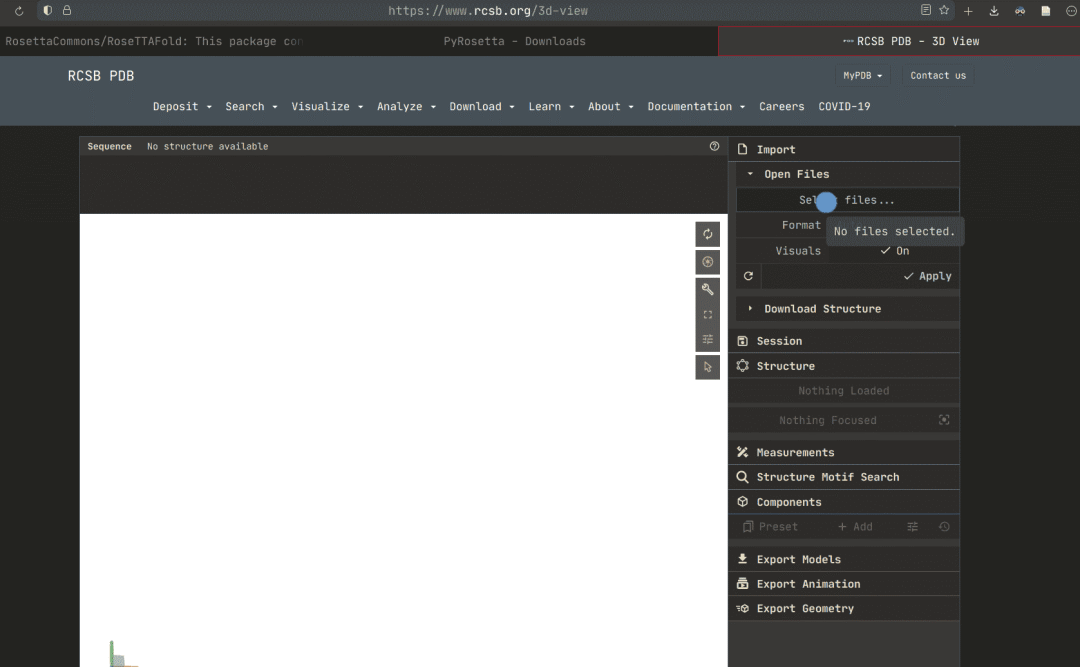Bookmark page with the star icon
This screenshot has width=1080, height=667.
coord(944,10)
